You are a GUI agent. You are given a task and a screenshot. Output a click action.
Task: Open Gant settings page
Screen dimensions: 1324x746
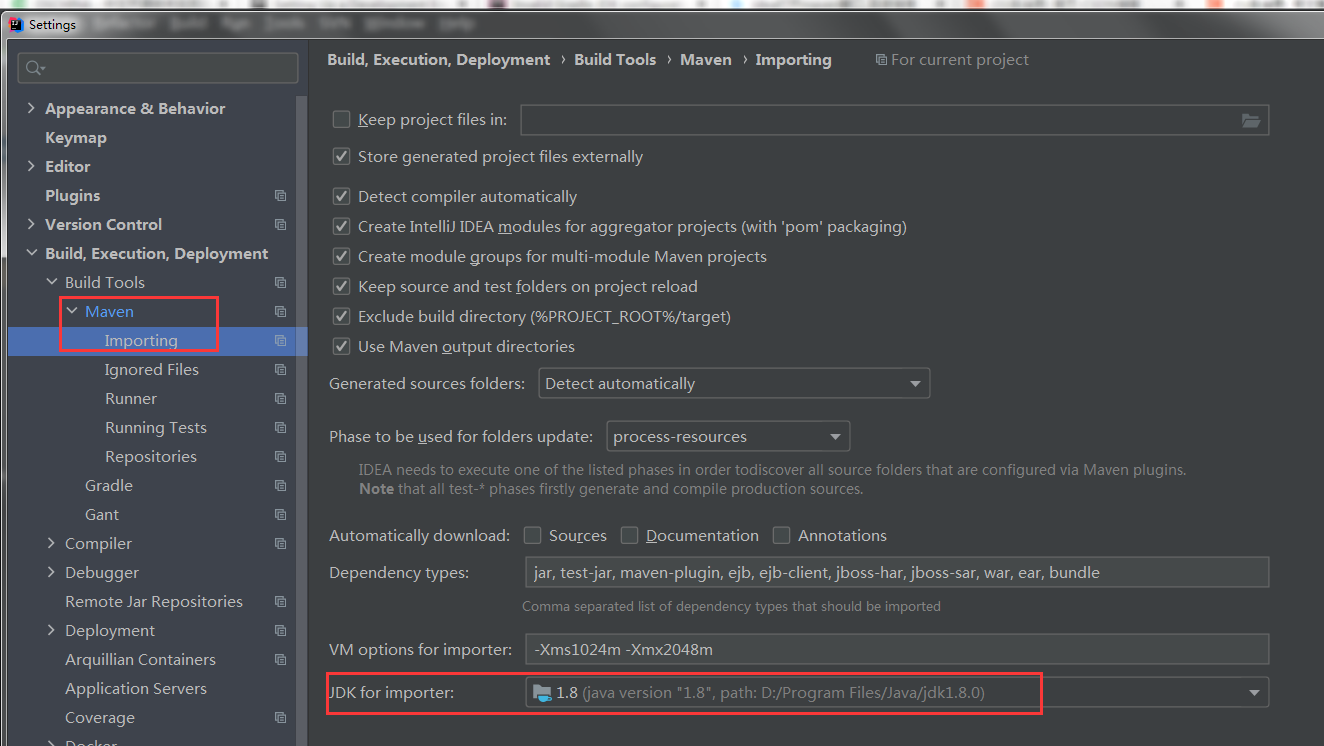click(102, 515)
